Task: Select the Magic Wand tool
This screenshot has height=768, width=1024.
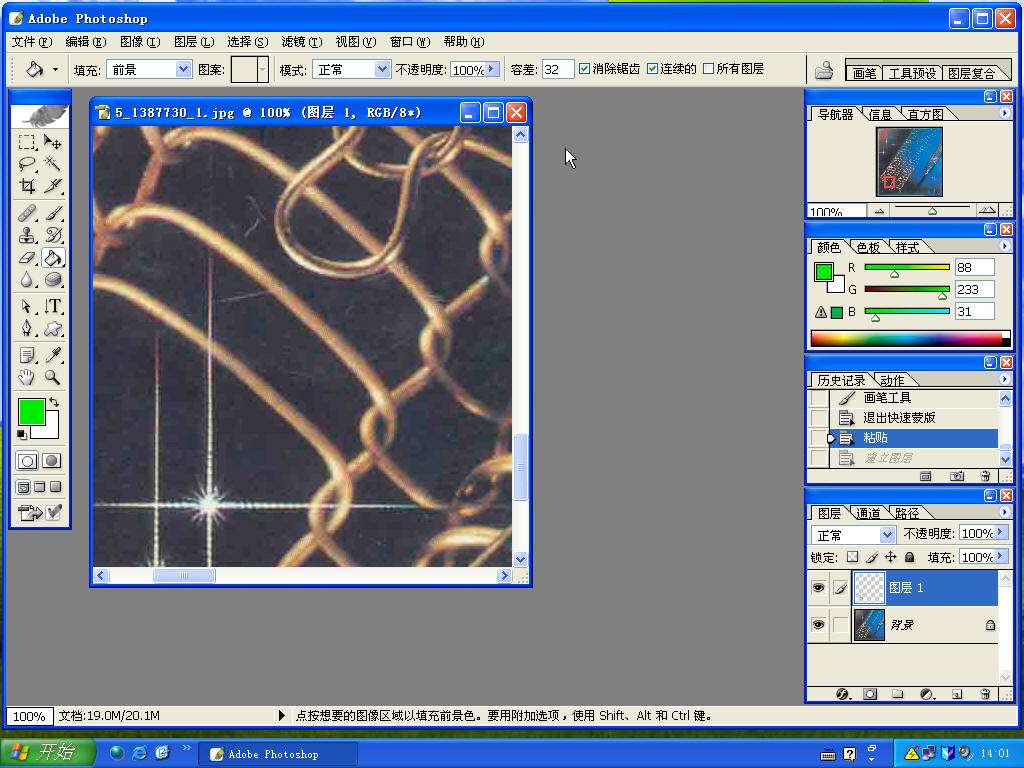Action: point(53,164)
